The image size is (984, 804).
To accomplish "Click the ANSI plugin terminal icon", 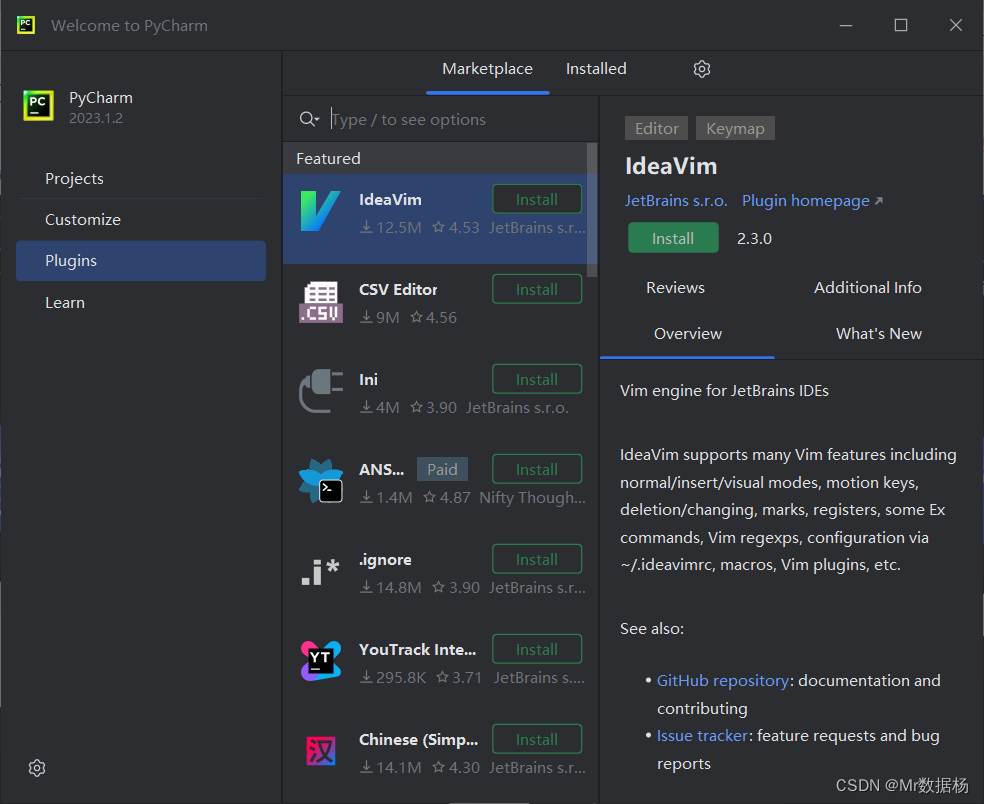I will coord(321,481).
